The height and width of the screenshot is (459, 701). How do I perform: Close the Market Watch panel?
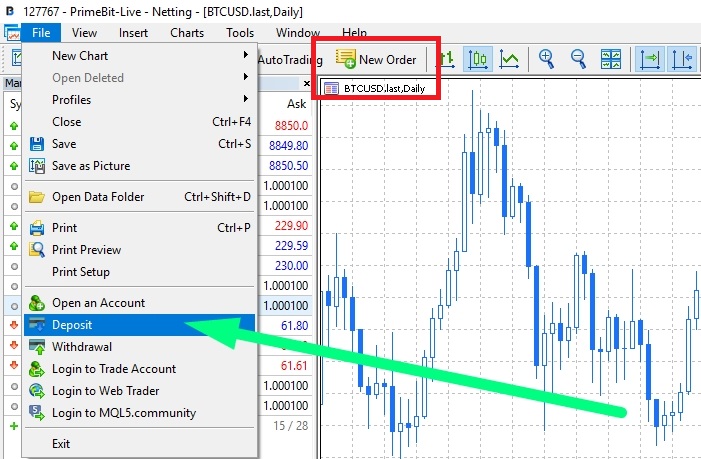click(x=306, y=83)
